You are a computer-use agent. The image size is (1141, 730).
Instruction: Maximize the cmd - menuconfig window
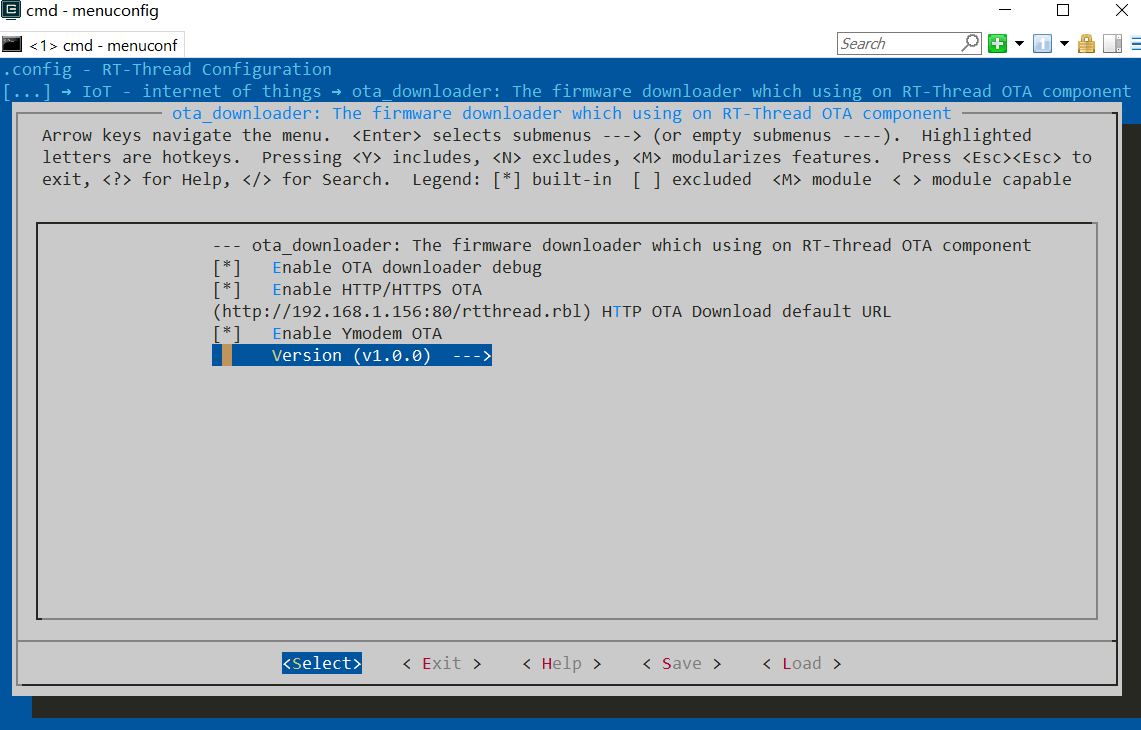coord(1062,10)
